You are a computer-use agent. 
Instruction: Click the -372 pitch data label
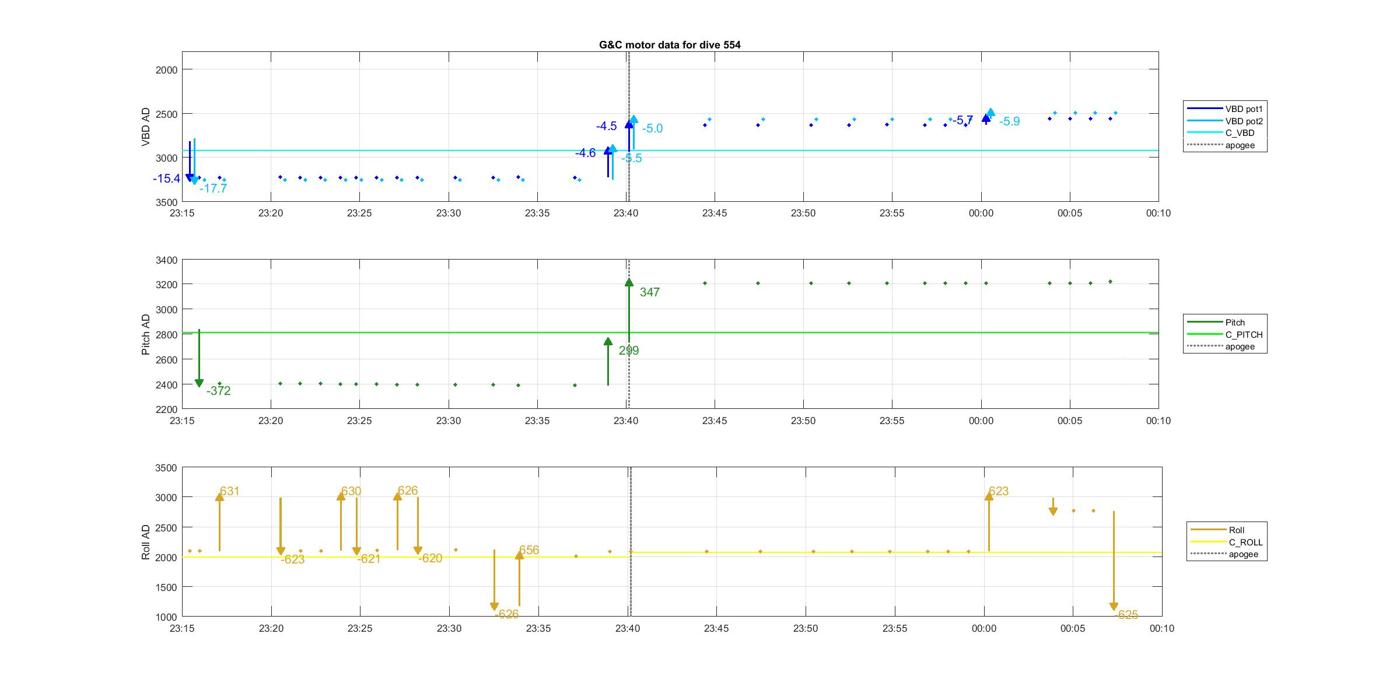pos(218,391)
